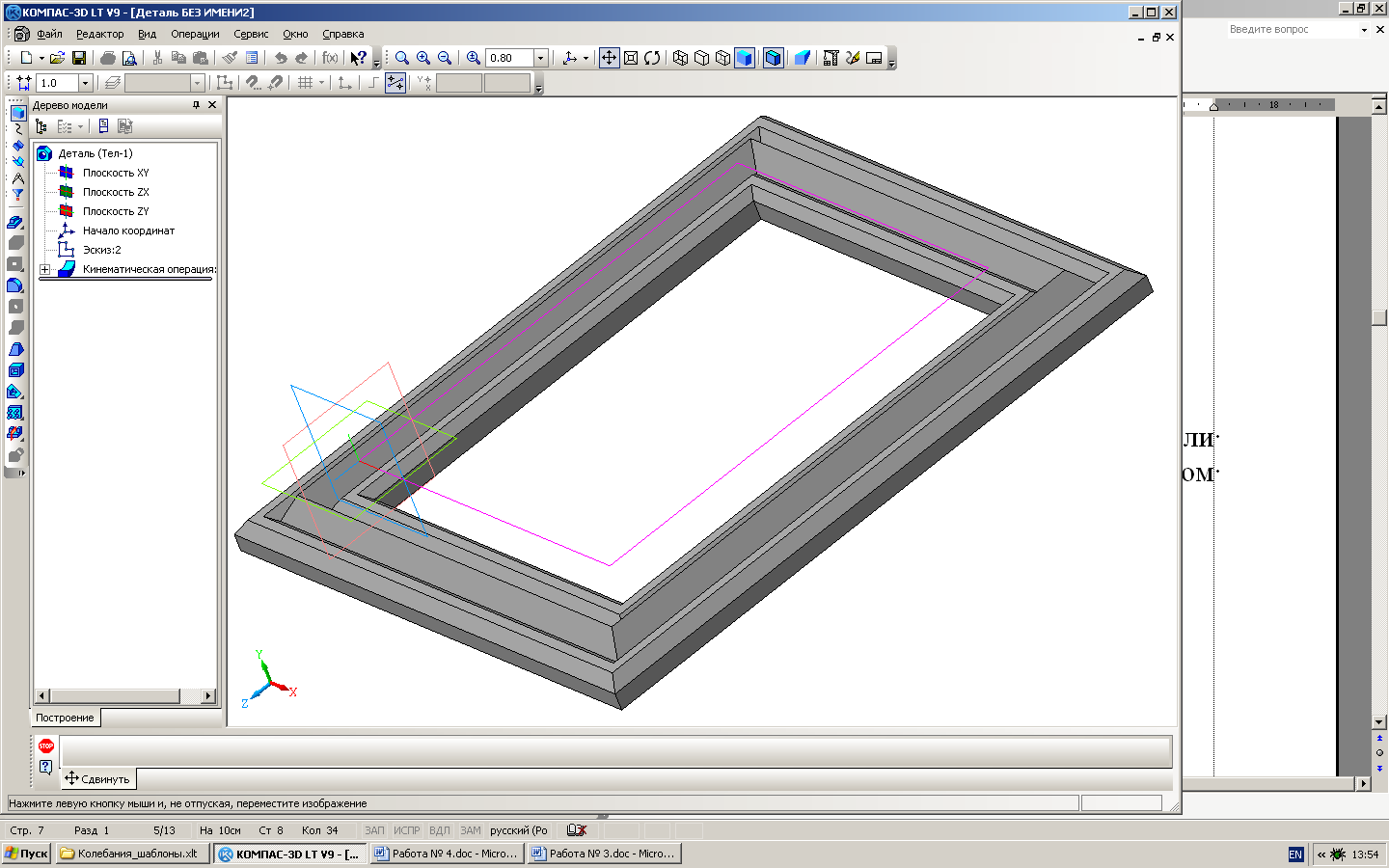Switch to thin hidden lines display mode
1389x868 pixels.
[722, 58]
